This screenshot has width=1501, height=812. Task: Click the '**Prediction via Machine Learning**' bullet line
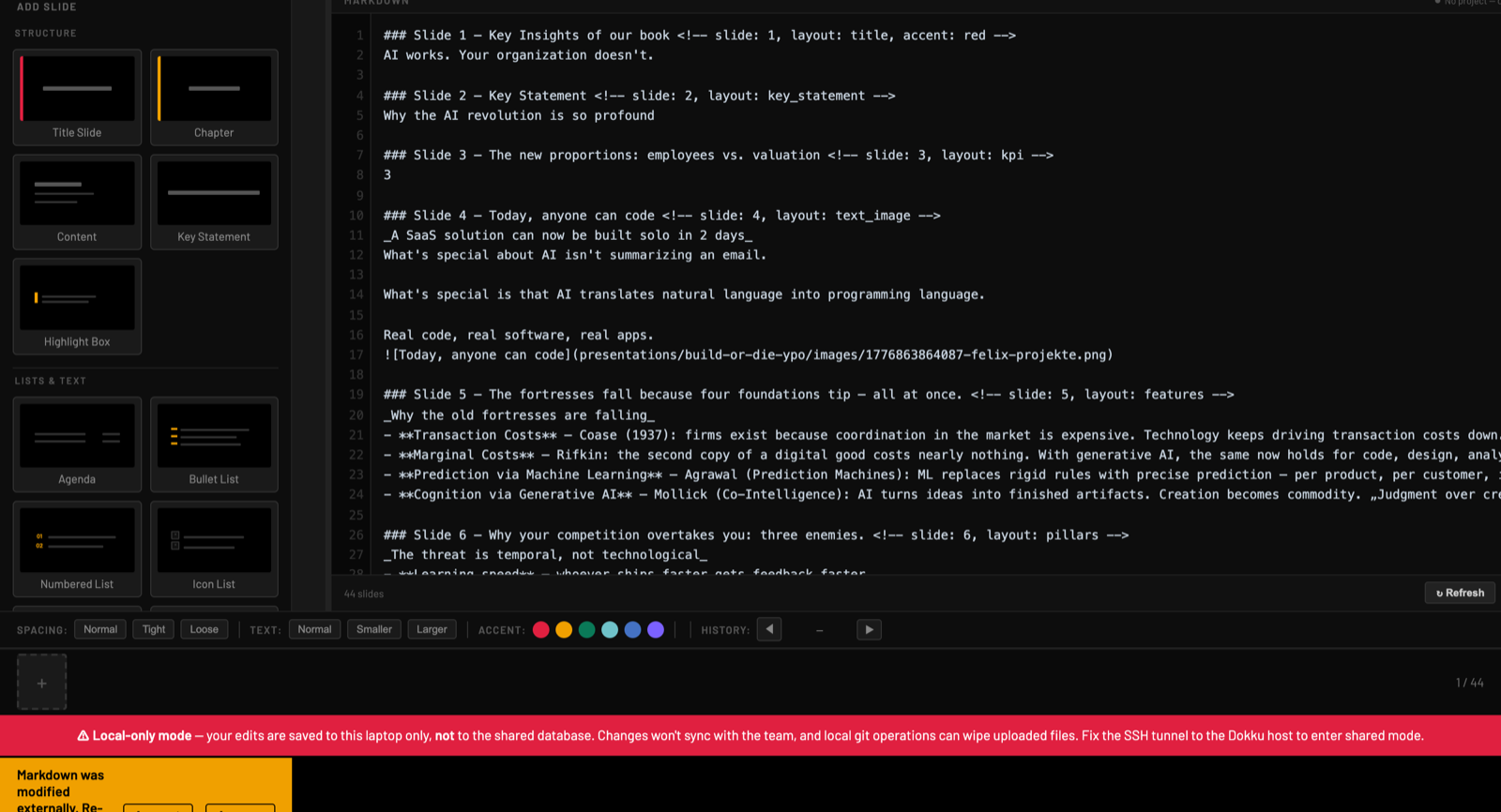click(941, 474)
